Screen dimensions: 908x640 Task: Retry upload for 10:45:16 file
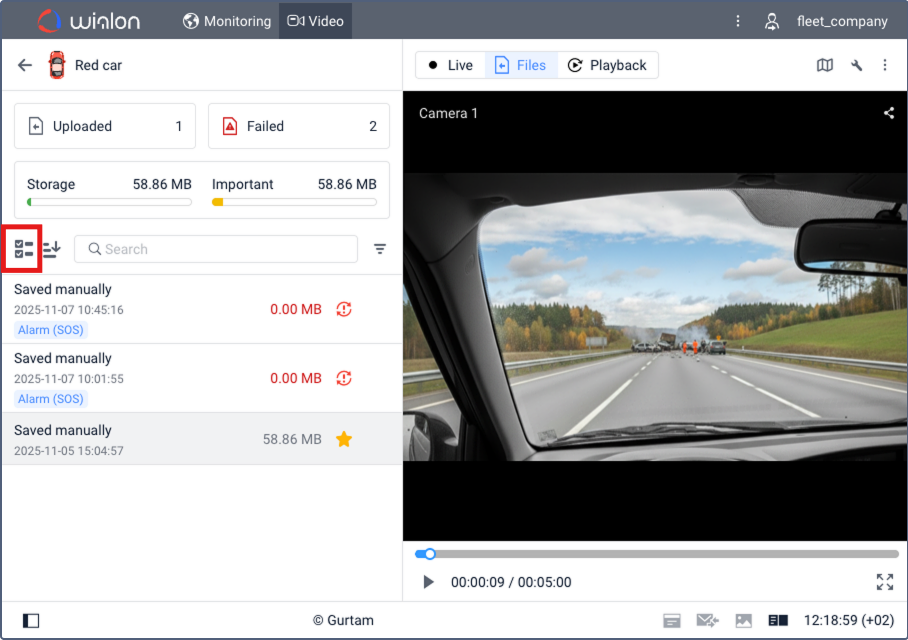344,309
